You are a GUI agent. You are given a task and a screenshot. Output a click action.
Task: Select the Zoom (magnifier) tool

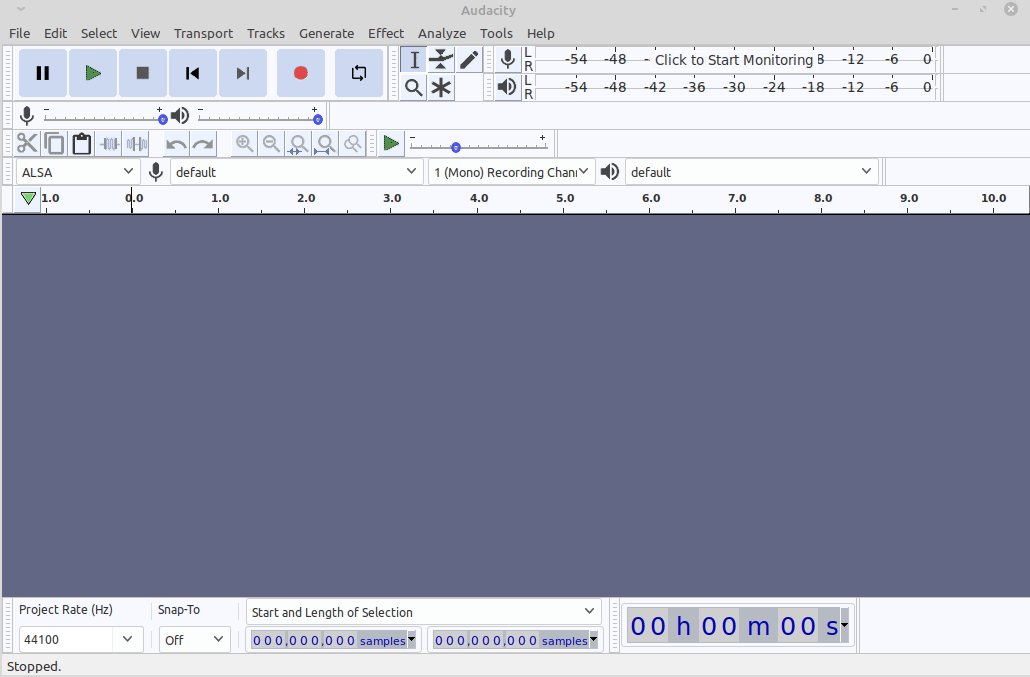tap(414, 87)
